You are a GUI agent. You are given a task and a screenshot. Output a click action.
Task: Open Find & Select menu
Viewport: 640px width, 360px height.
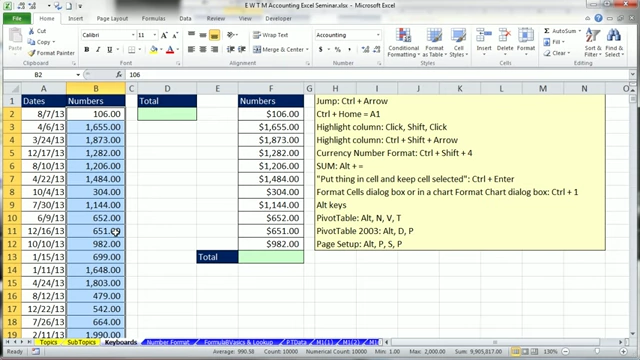click(614, 43)
